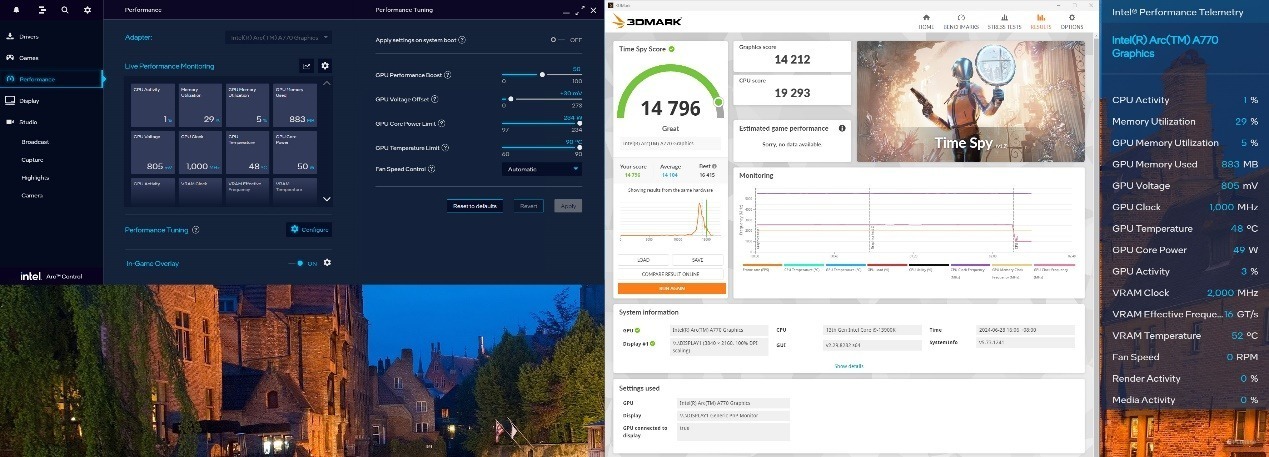The image size is (1269, 457).
Task: Go to the Games section
Action: pyautogui.click(x=51, y=57)
